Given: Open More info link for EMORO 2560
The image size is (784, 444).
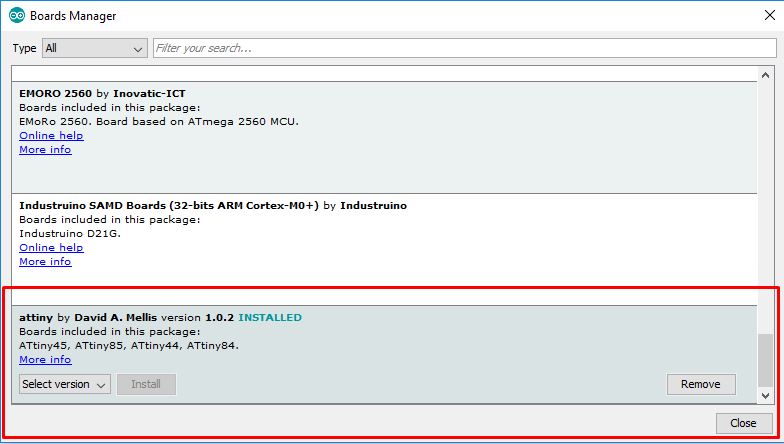Looking at the screenshot, I should point(45,150).
